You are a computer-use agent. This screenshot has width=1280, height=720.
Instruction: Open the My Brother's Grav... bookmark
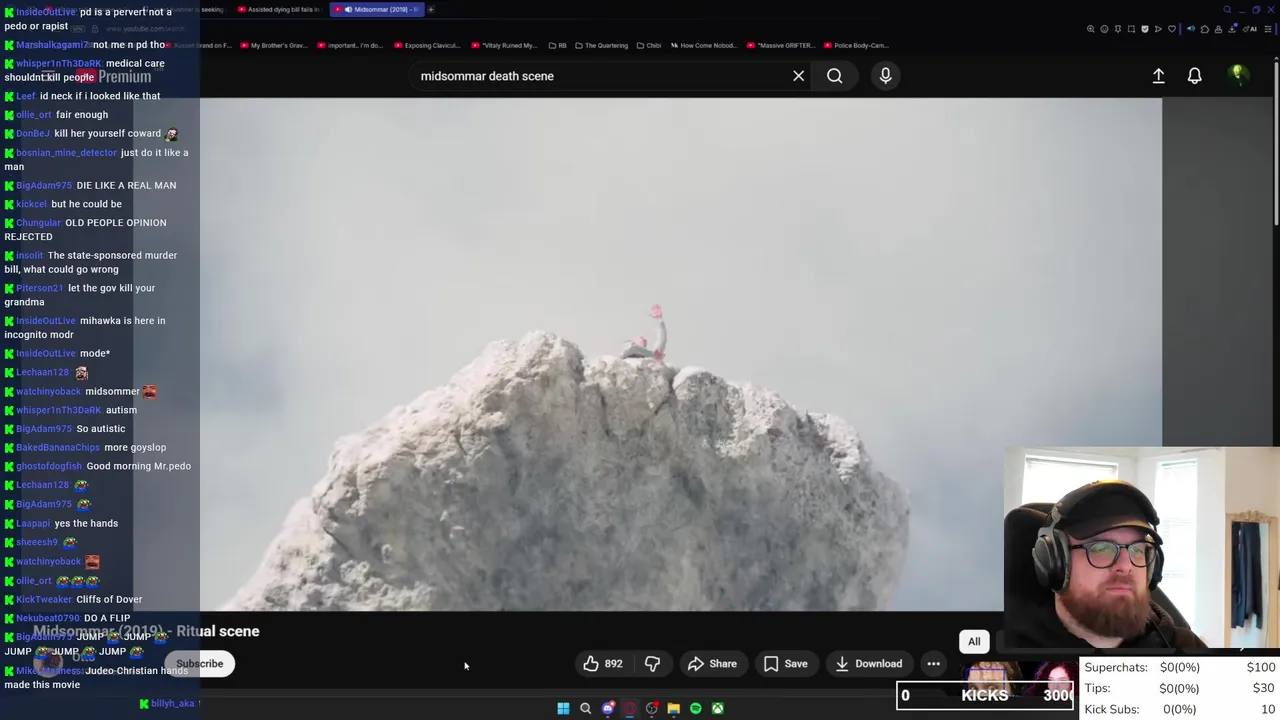(x=273, y=45)
